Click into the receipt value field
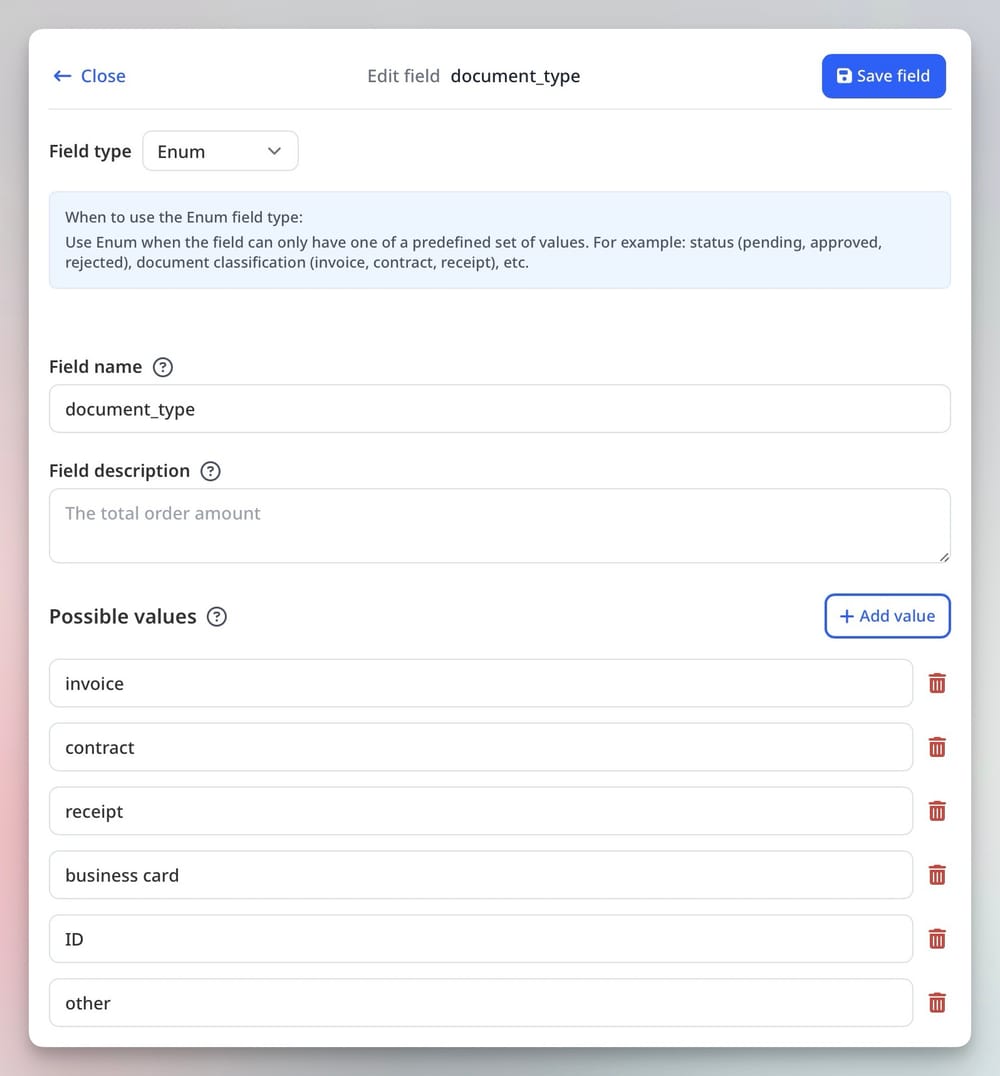The width and height of the screenshot is (1000, 1076). coord(480,811)
